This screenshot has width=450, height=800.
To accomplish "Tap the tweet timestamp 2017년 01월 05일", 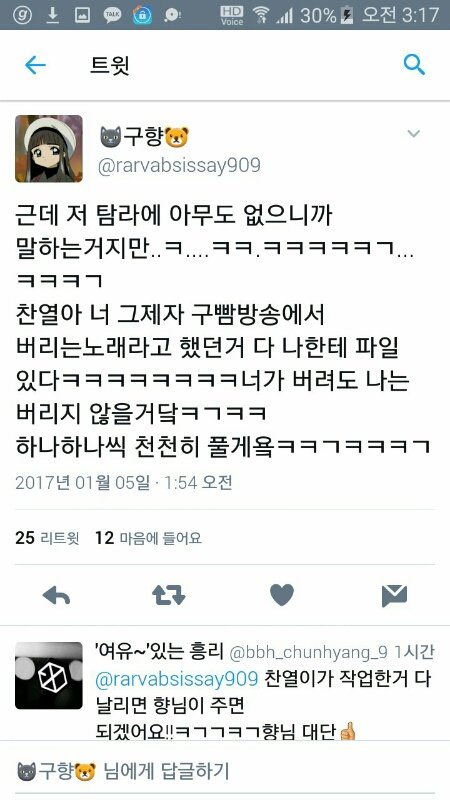I will point(83,483).
